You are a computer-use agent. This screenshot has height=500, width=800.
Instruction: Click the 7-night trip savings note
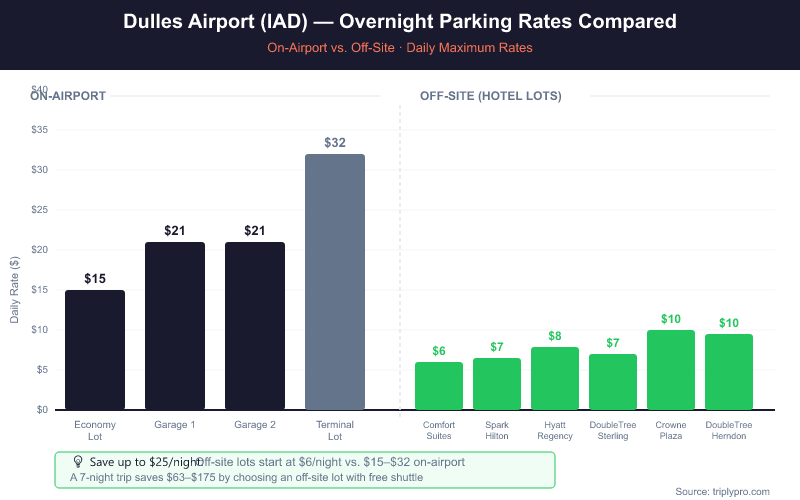coord(246,478)
